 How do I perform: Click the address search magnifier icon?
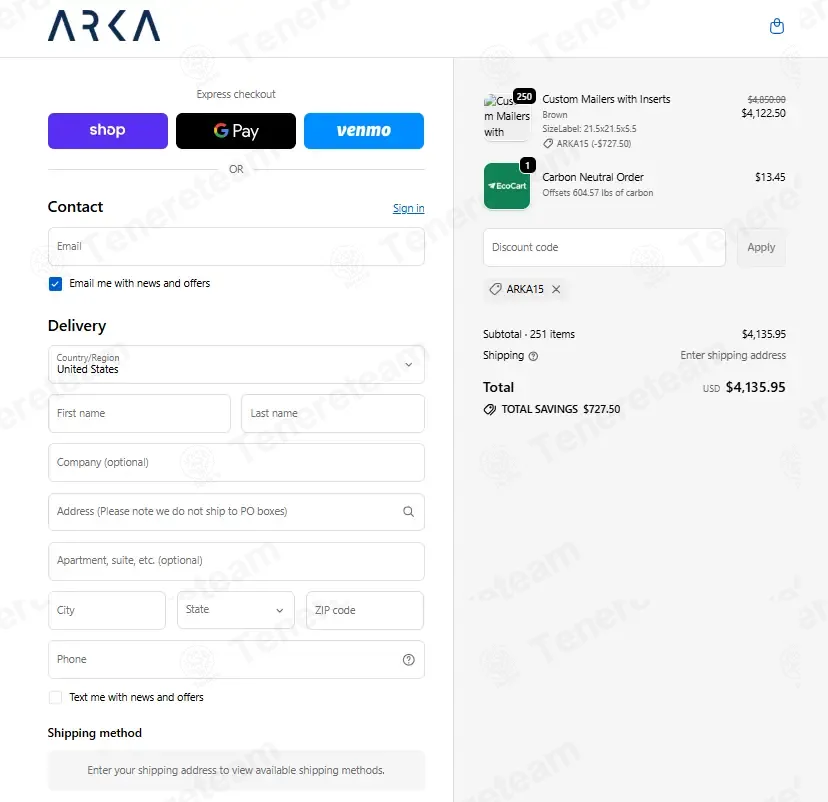pos(408,512)
